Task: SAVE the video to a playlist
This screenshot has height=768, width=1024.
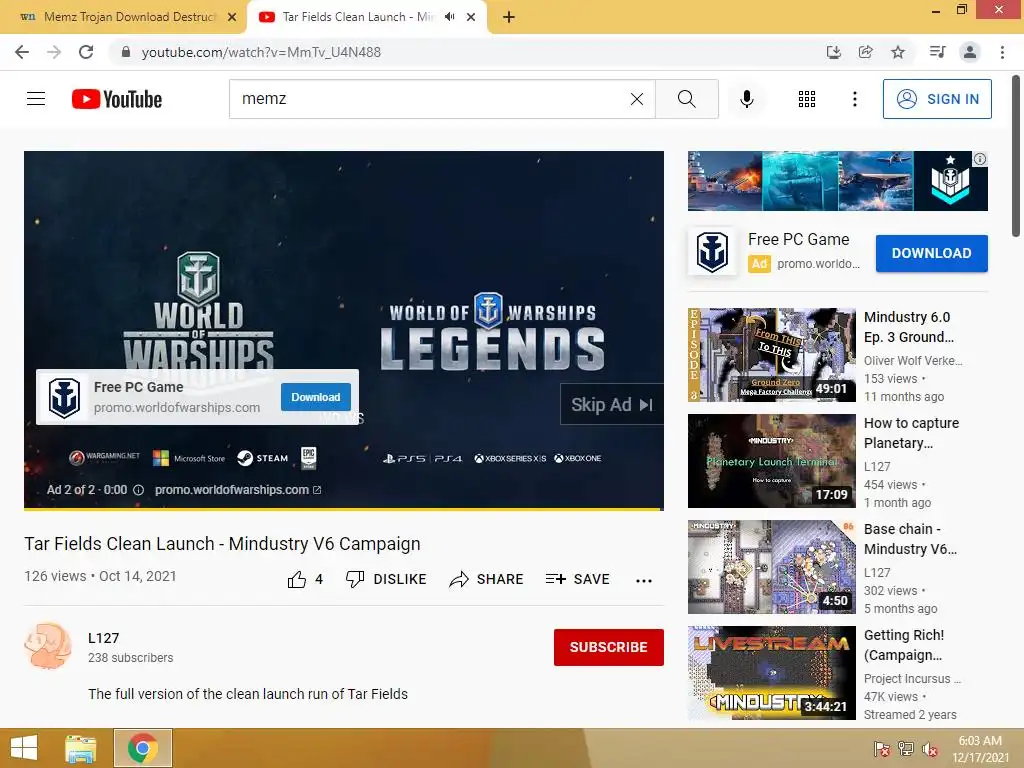Action: tap(578, 579)
